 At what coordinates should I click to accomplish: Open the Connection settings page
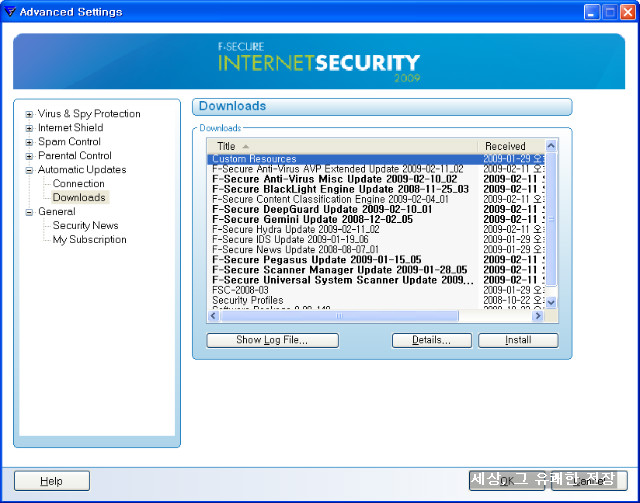pyautogui.click(x=78, y=183)
